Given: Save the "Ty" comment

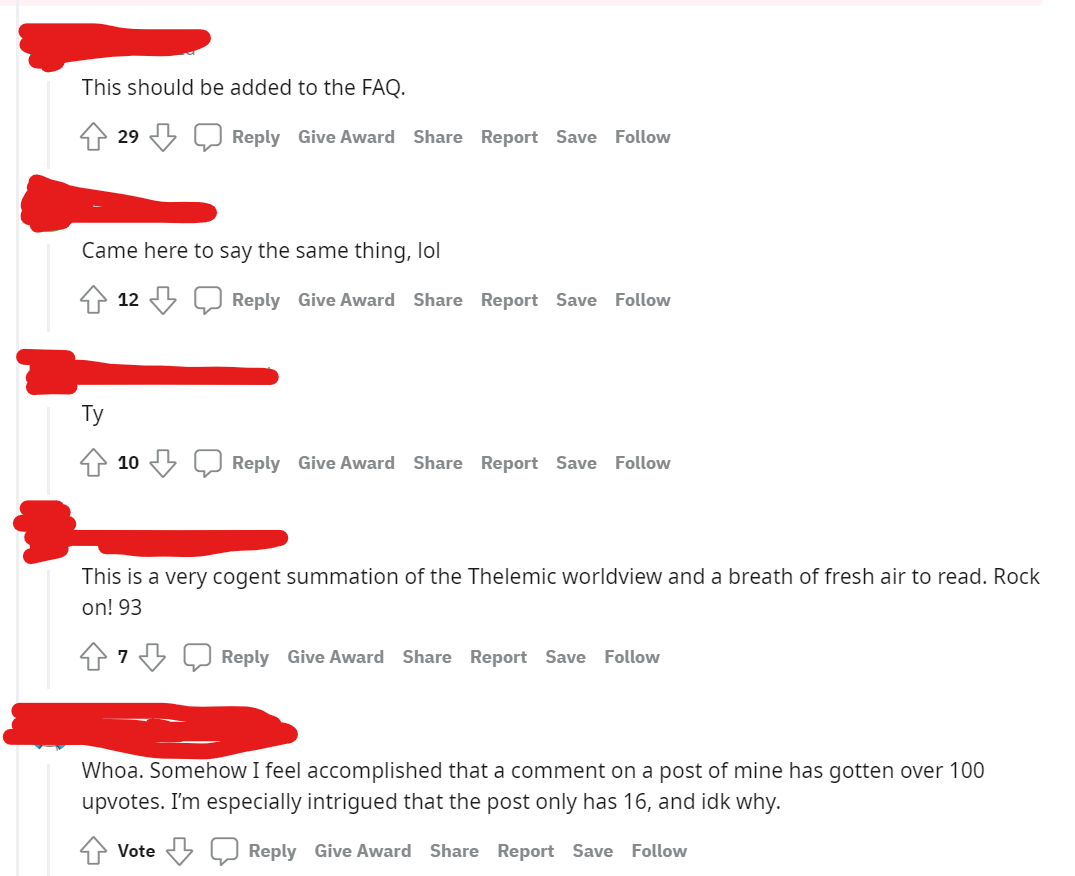Looking at the screenshot, I should tap(576, 463).
